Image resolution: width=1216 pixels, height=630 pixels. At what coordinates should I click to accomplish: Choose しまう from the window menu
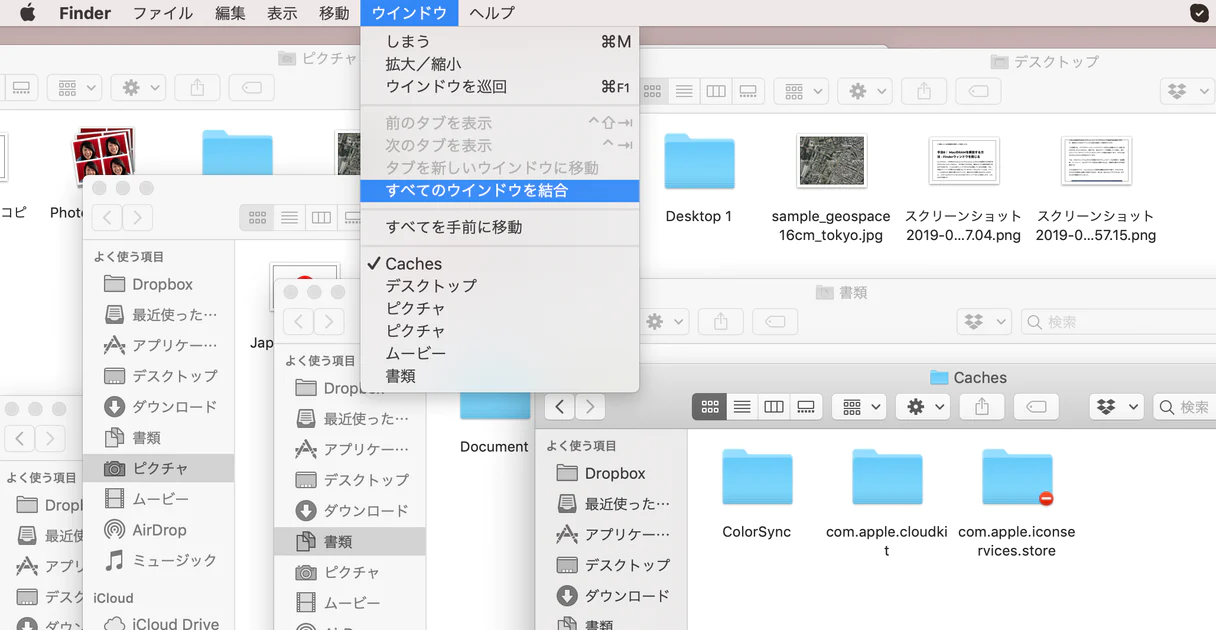tap(500, 41)
